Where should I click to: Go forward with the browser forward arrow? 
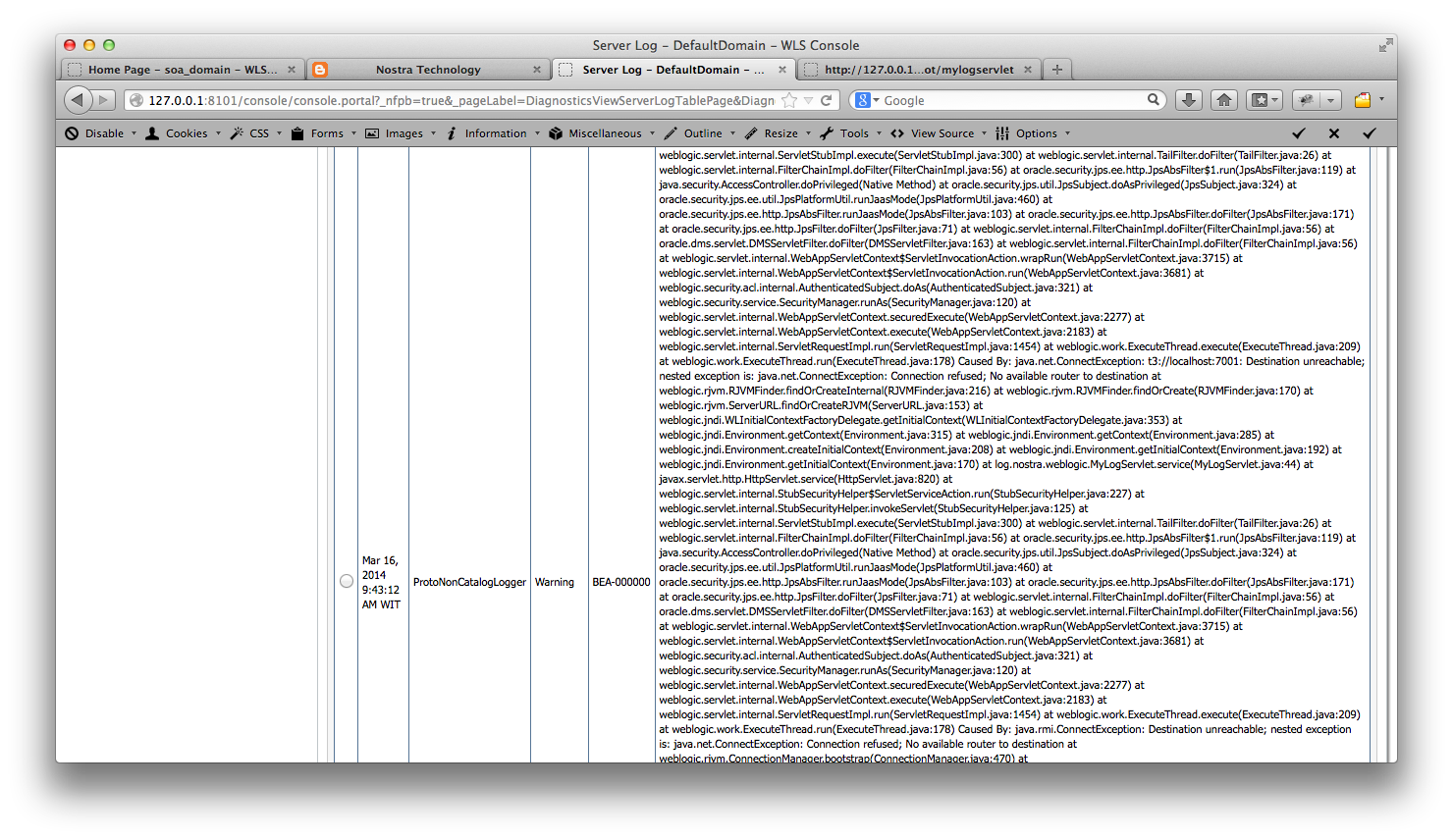coord(104,100)
